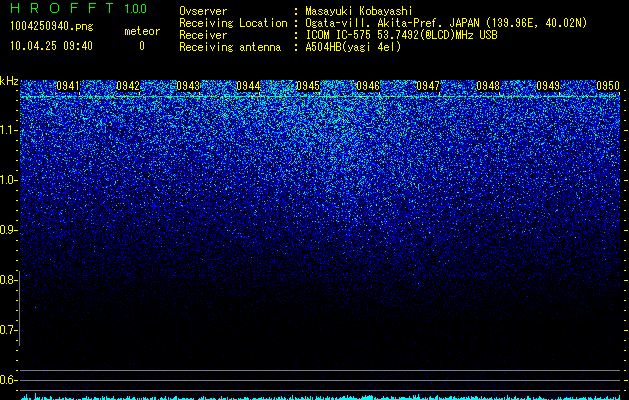629x400 pixels.
Task: Click the kHz axis unit label
Action: click(x=9, y=81)
